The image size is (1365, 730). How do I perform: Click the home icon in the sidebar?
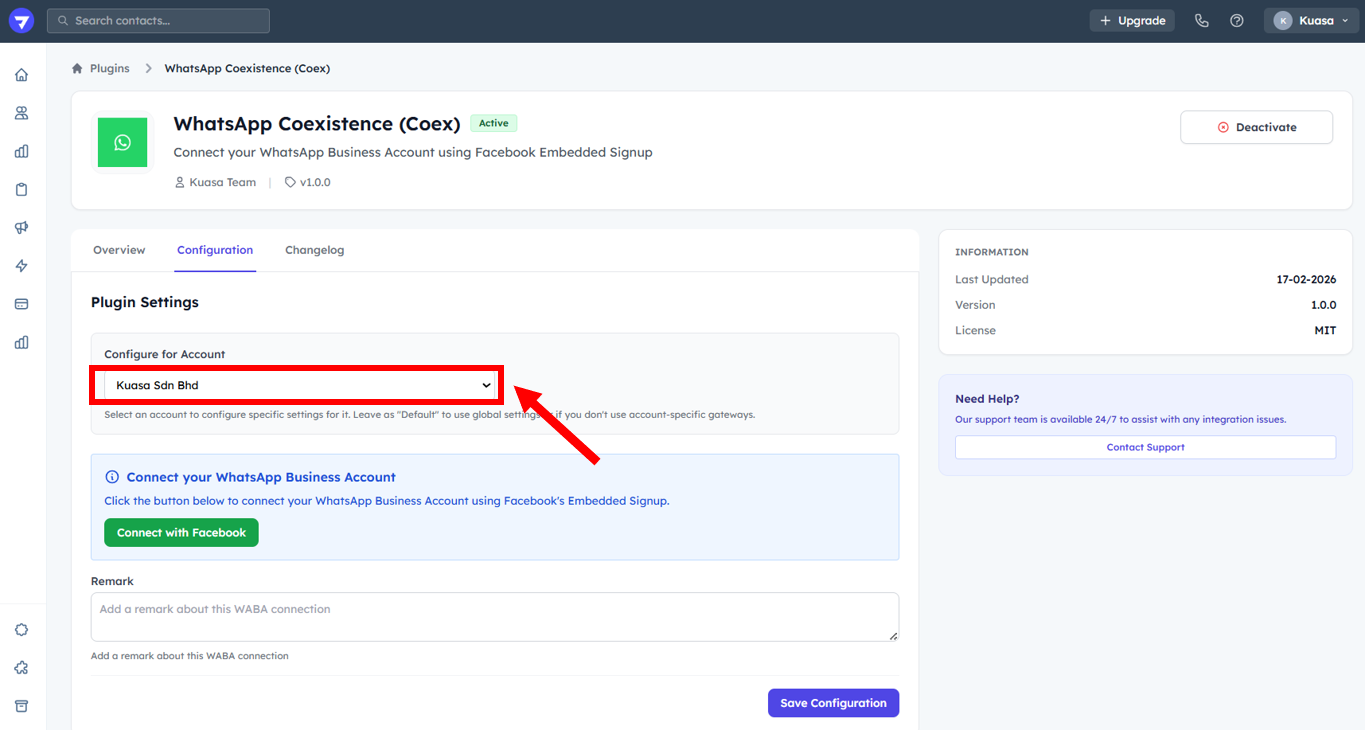[x=21, y=75]
